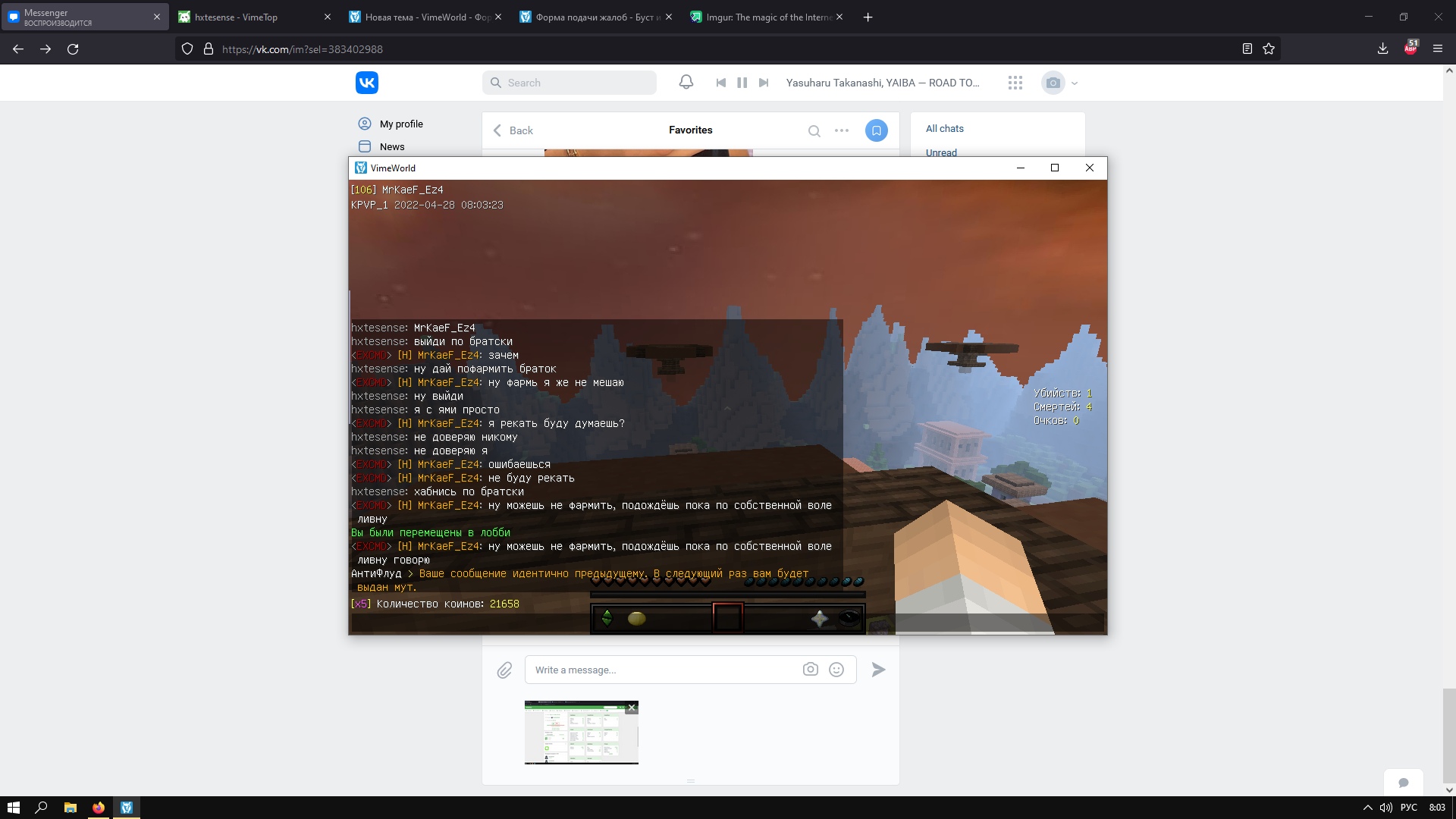Click the VK logo home icon
Screen dimensions: 1456x819
(x=367, y=83)
